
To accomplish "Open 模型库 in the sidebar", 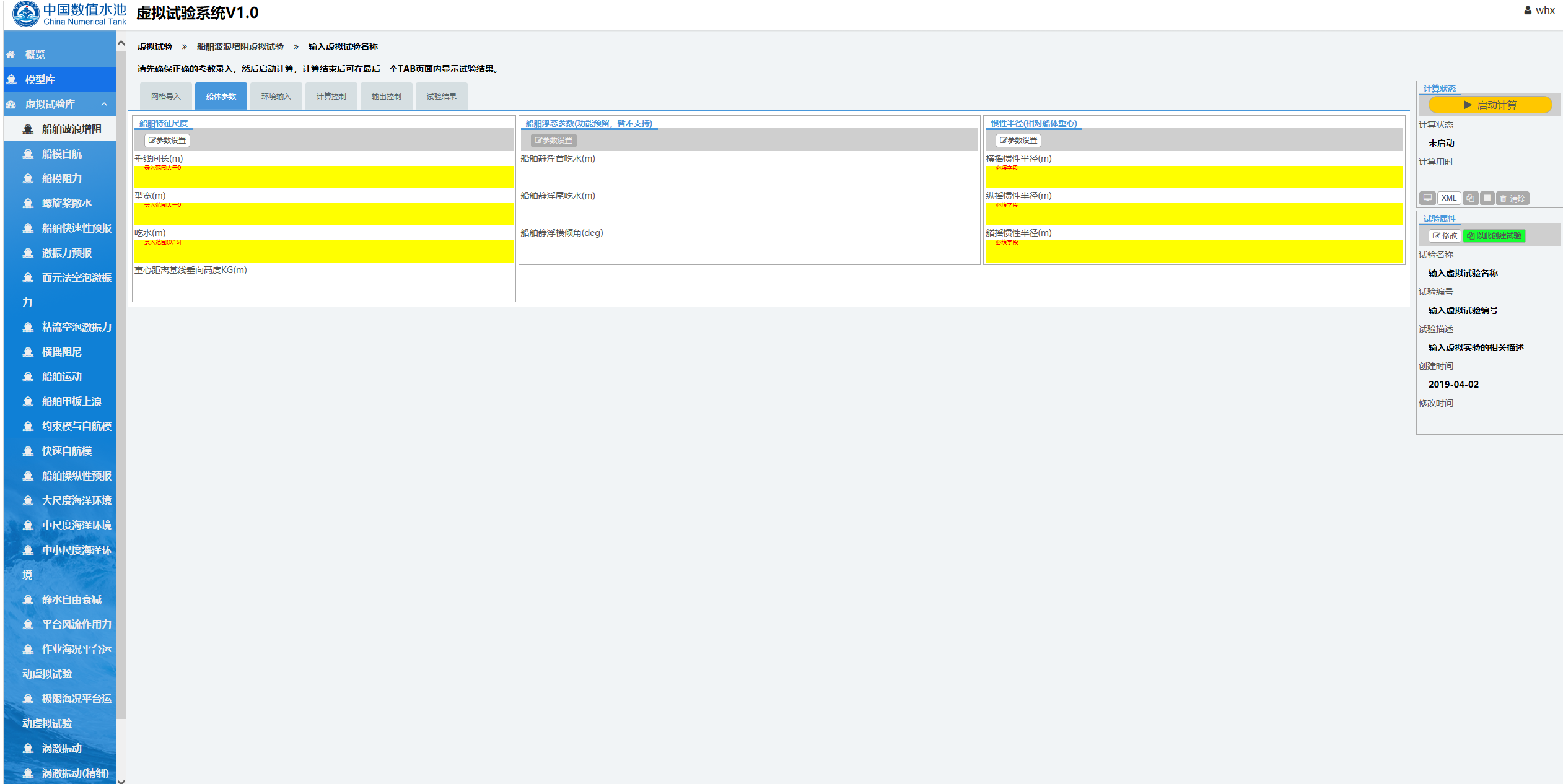I will (40, 79).
